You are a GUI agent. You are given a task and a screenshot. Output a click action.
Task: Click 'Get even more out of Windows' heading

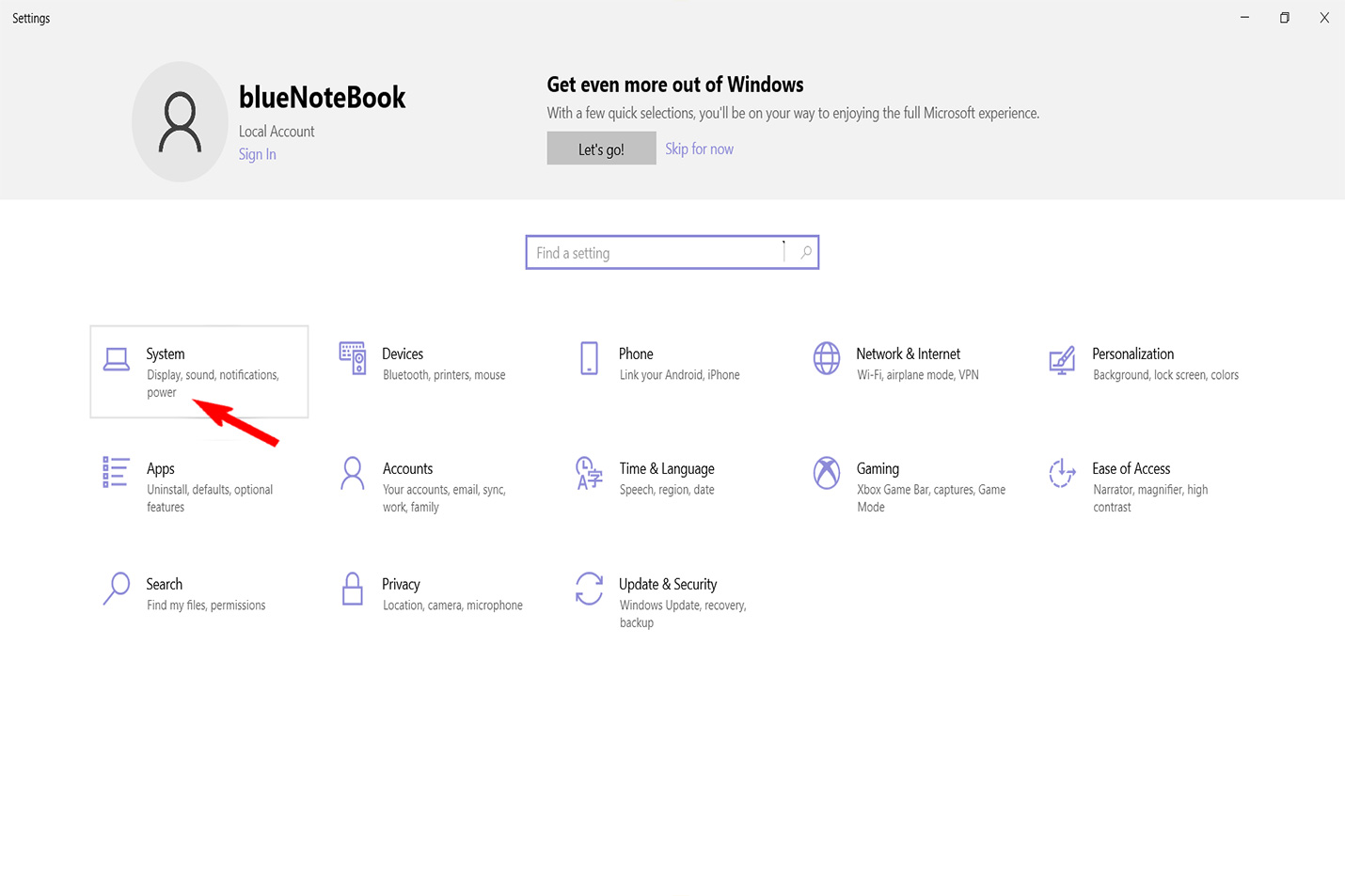(675, 85)
